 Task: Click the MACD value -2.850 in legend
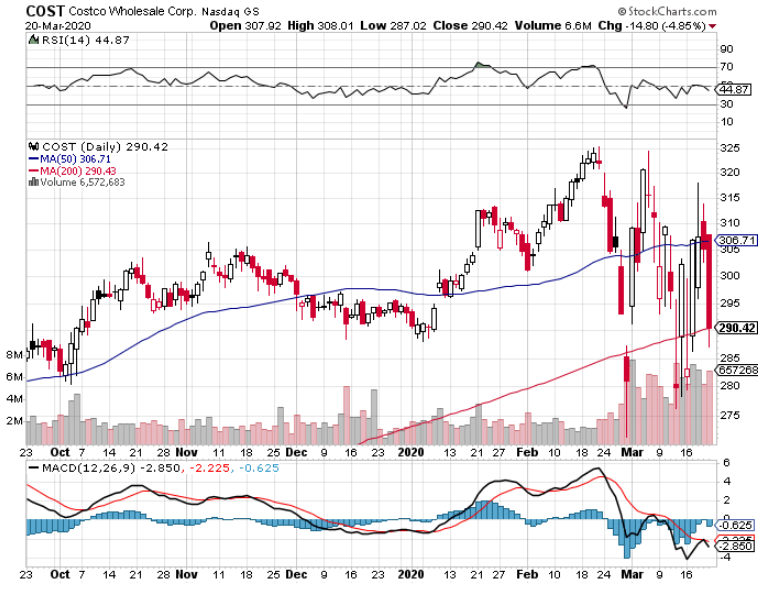pos(160,468)
